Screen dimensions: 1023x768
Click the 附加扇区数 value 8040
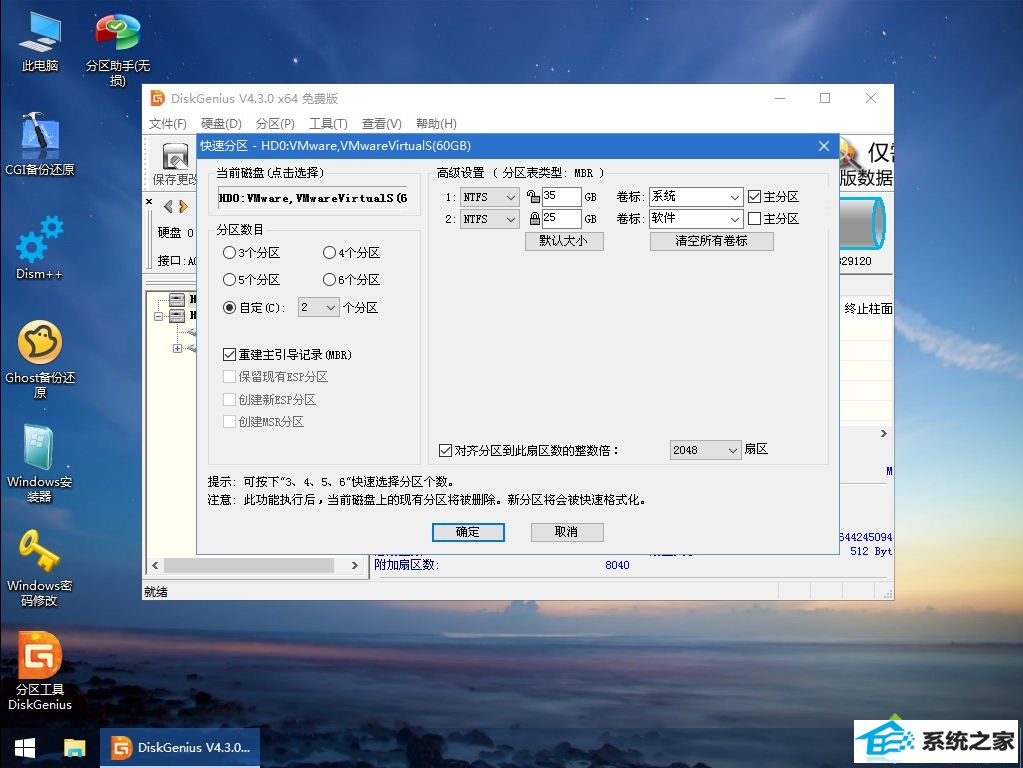click(617, 565)
